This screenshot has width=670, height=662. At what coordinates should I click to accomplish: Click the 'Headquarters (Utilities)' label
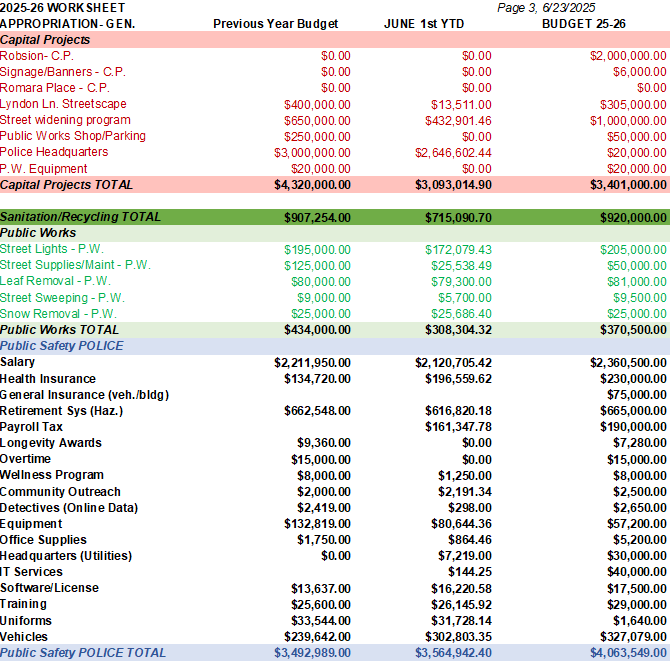[x=66, y=556]
